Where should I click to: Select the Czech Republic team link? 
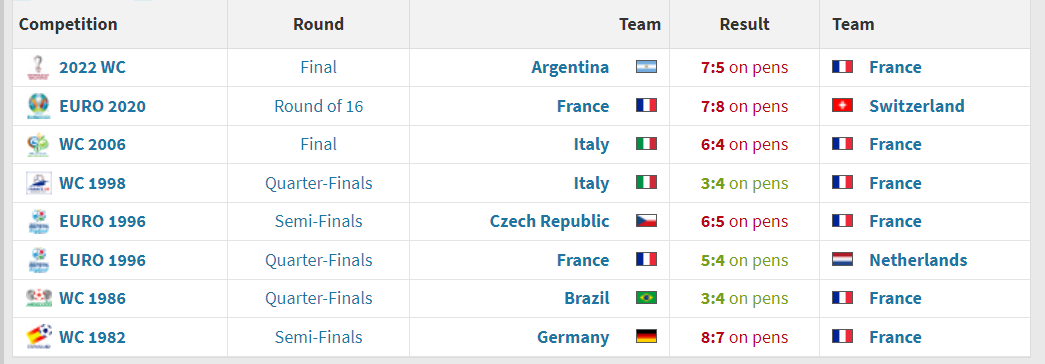(549, 221)
